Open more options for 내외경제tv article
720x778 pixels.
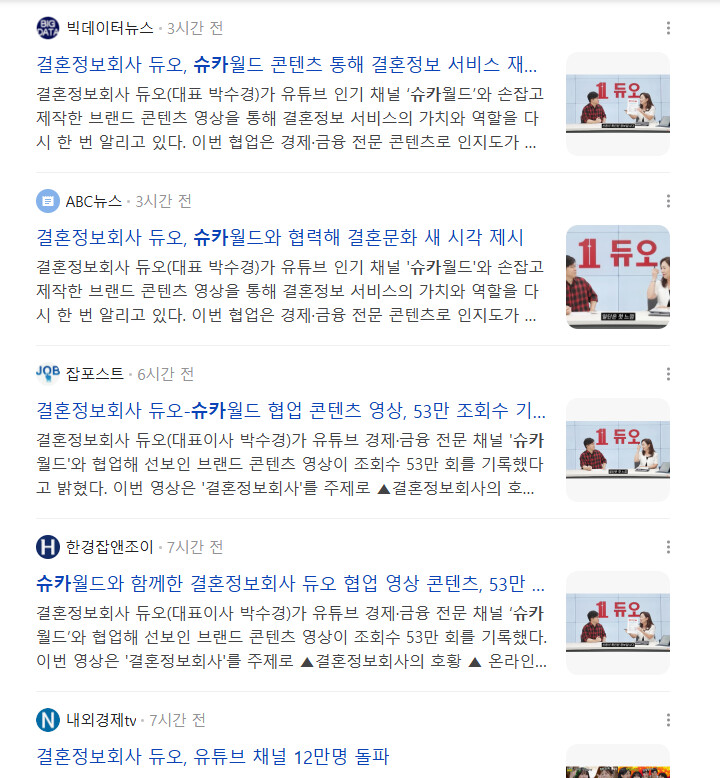click(x=668, y=720)
